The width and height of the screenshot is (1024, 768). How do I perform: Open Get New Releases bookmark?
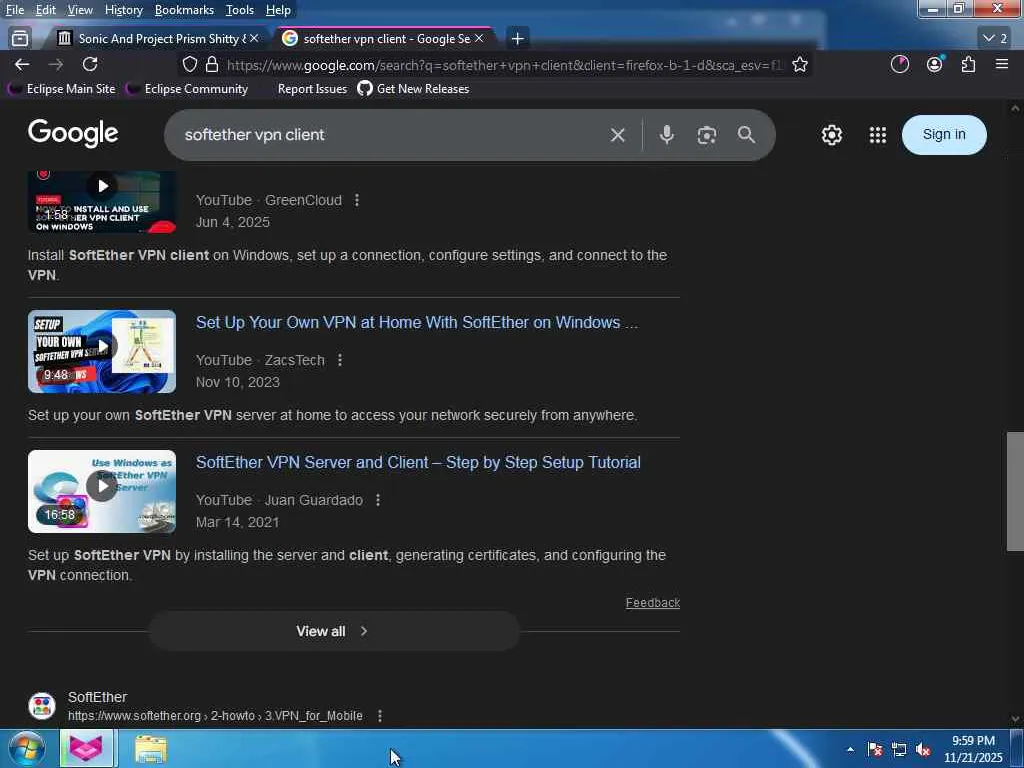pos(413,89)
